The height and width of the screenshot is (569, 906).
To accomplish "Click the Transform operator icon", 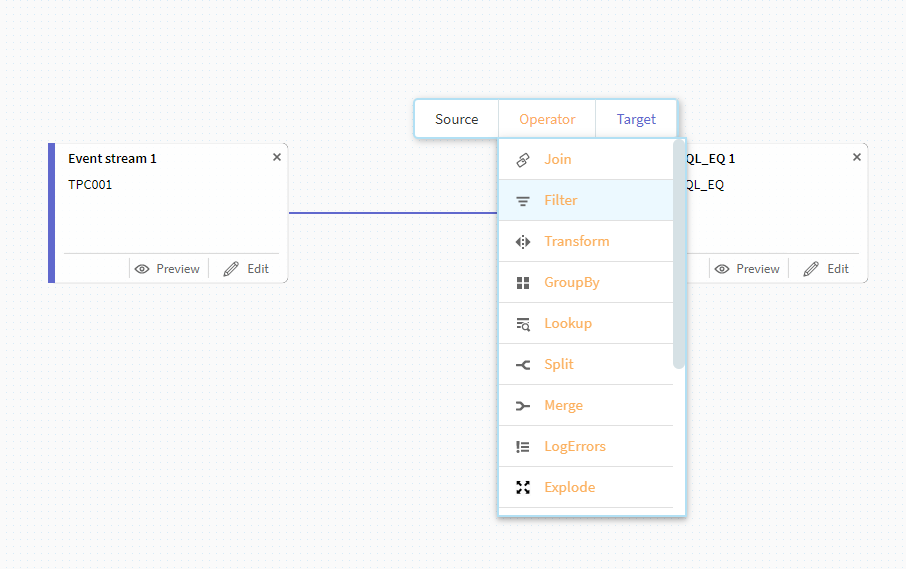I will [522, 242].
